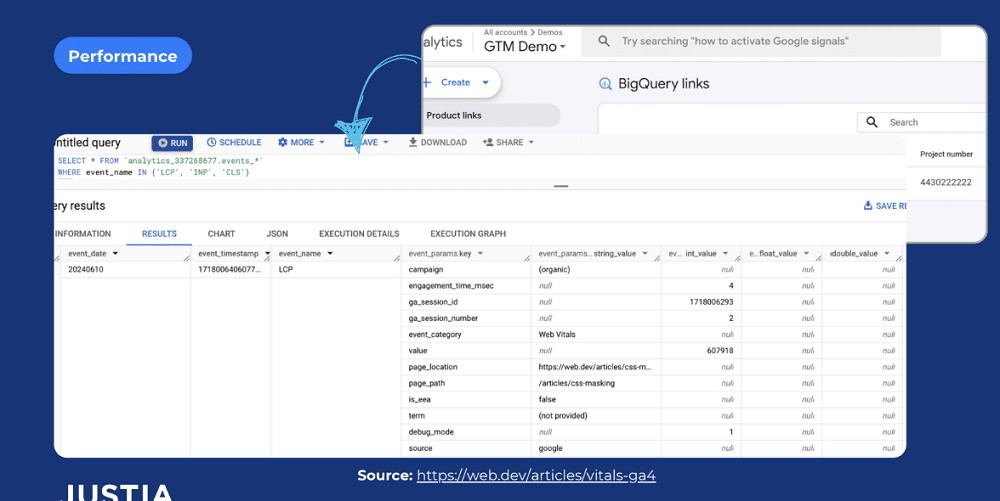Image resolution: width=1000 pixels, height=501 pixels.
Task: Click the All accounts breadcrumb in Analytics
Action: tap(505, 32)
